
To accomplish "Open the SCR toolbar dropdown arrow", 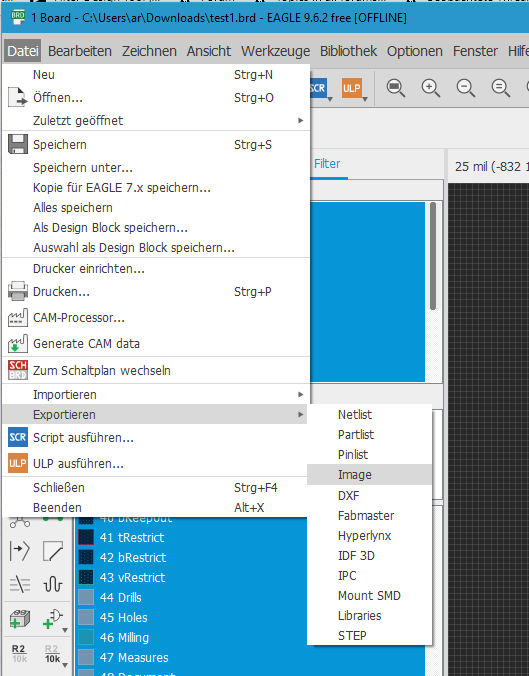I will coord(330,99).
